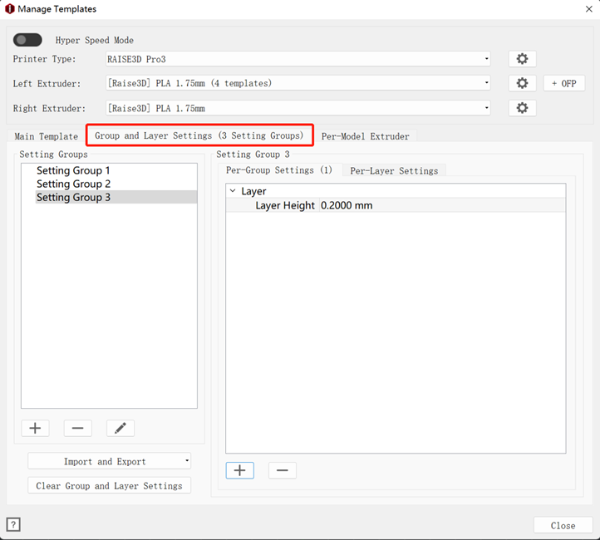Select Setting Group 1 in list
This screenshot has width=600, height=540.
coord(73,171)
